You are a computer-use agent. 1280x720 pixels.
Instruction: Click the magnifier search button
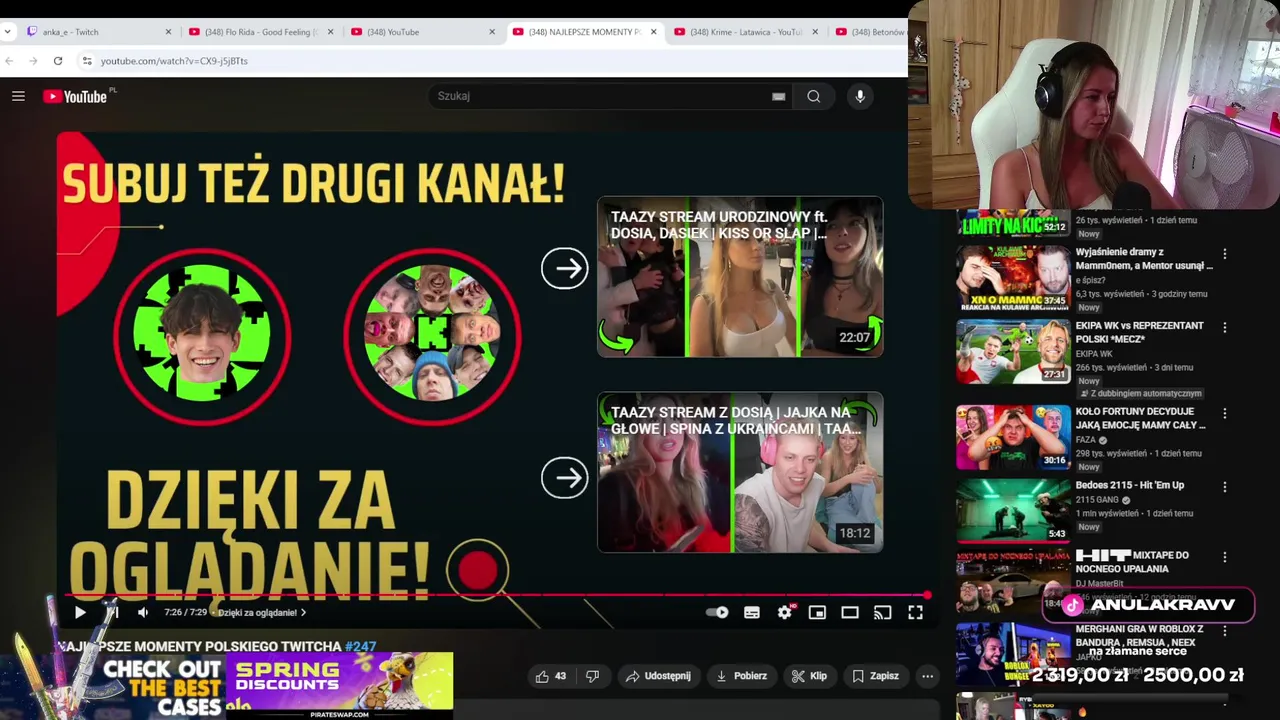[x=814, y=96]
